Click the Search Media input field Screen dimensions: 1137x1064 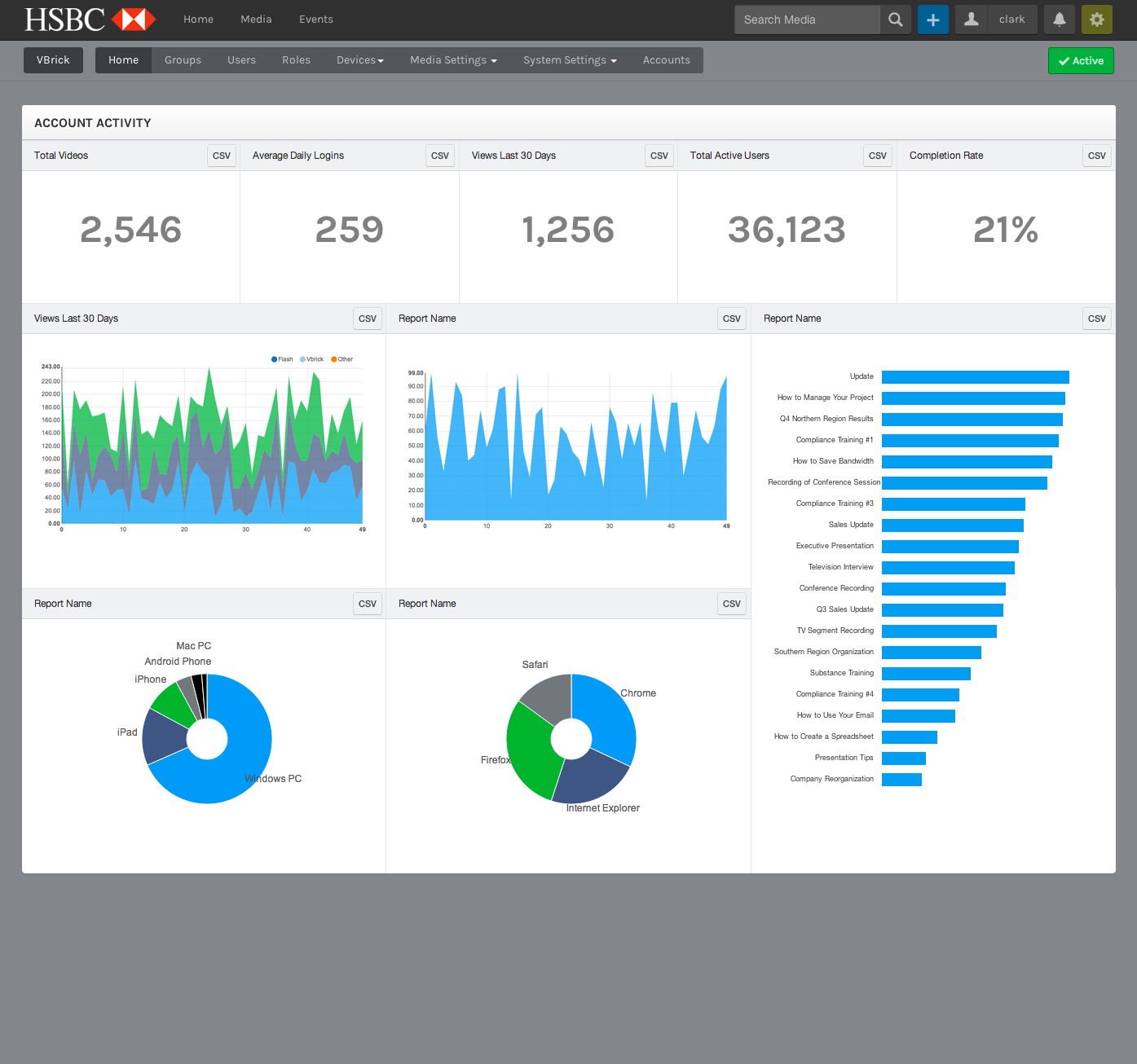point(807,20)
